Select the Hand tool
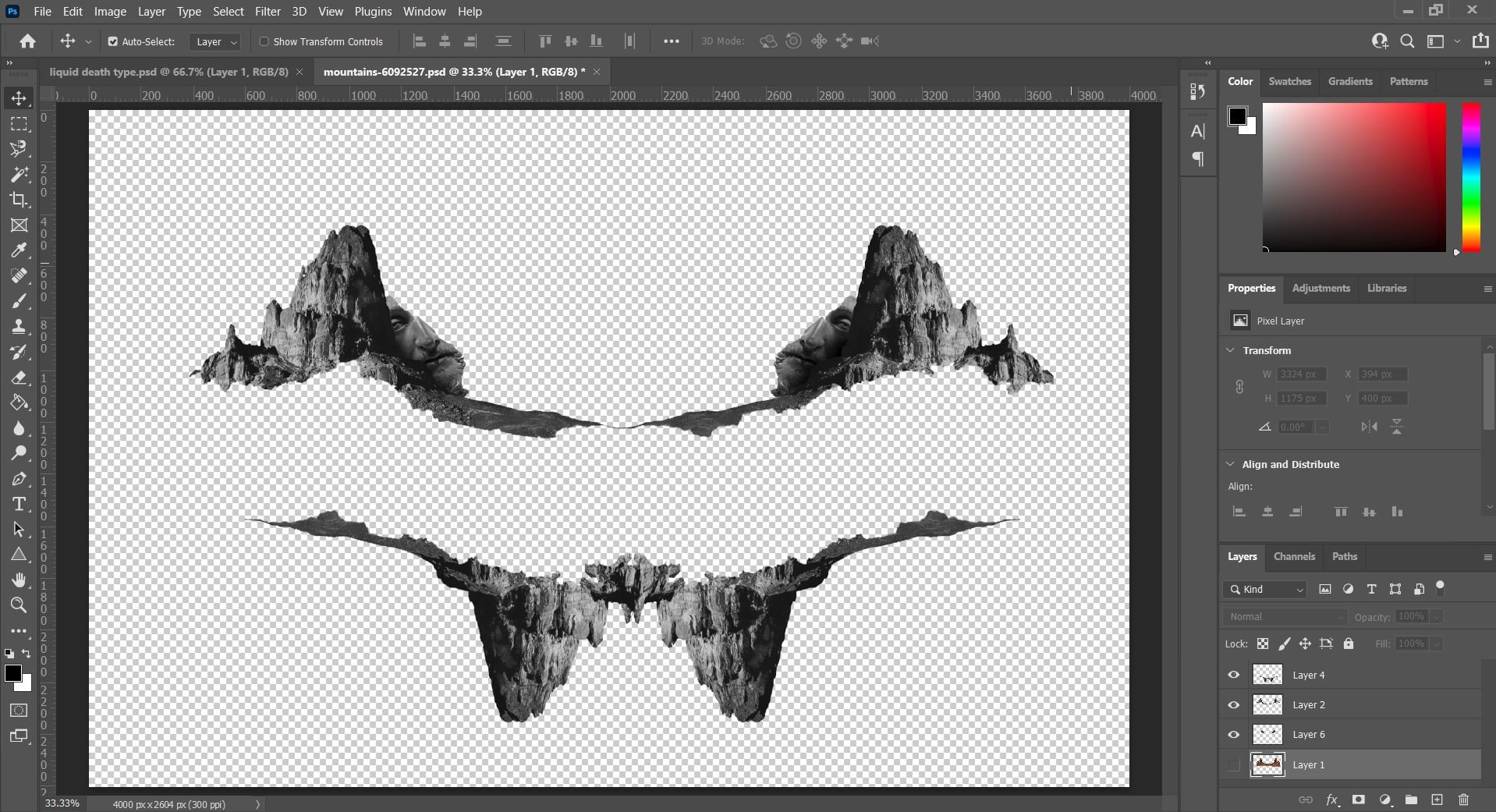1496x812 pixels. (19, 580)
